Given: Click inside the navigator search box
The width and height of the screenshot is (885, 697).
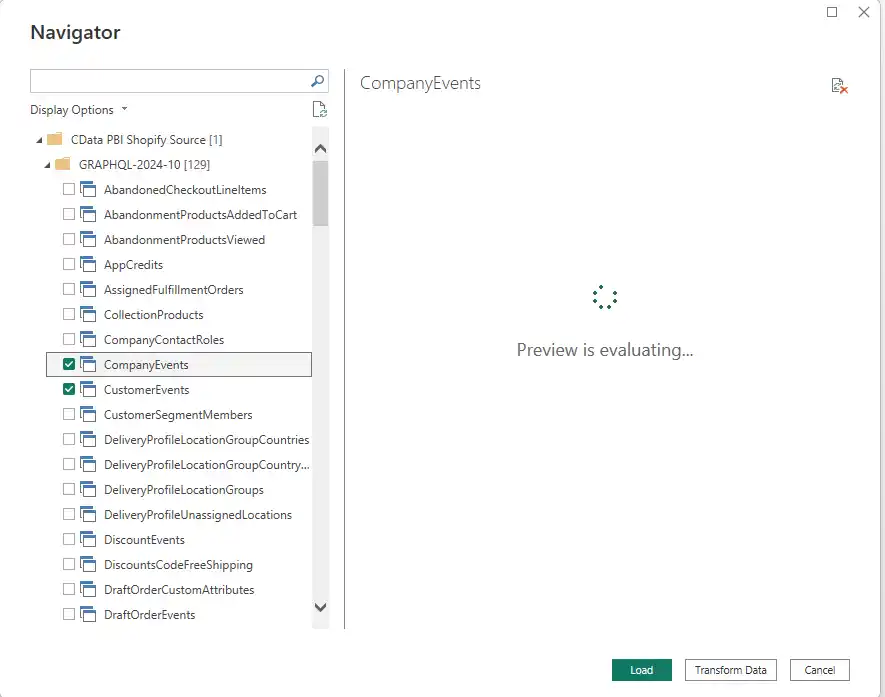Looking at the screenshot, I should [168, 81].
